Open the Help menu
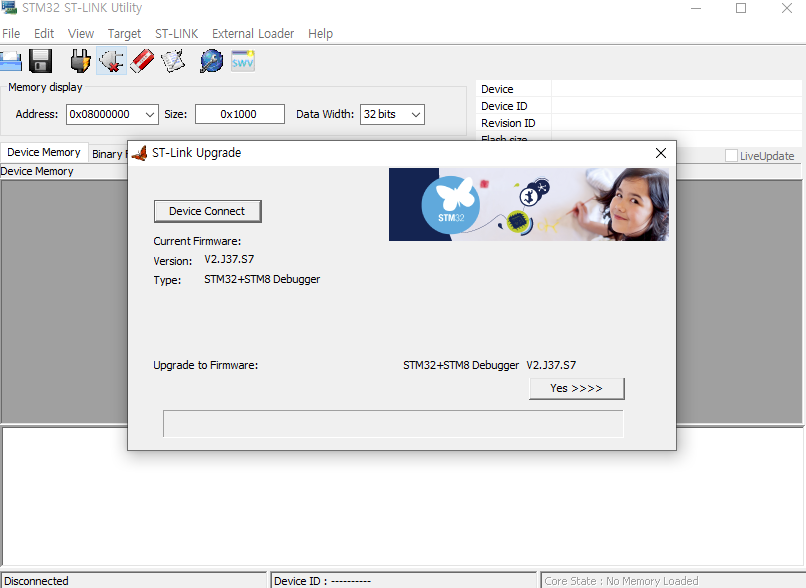 click(x=320, y=34)
